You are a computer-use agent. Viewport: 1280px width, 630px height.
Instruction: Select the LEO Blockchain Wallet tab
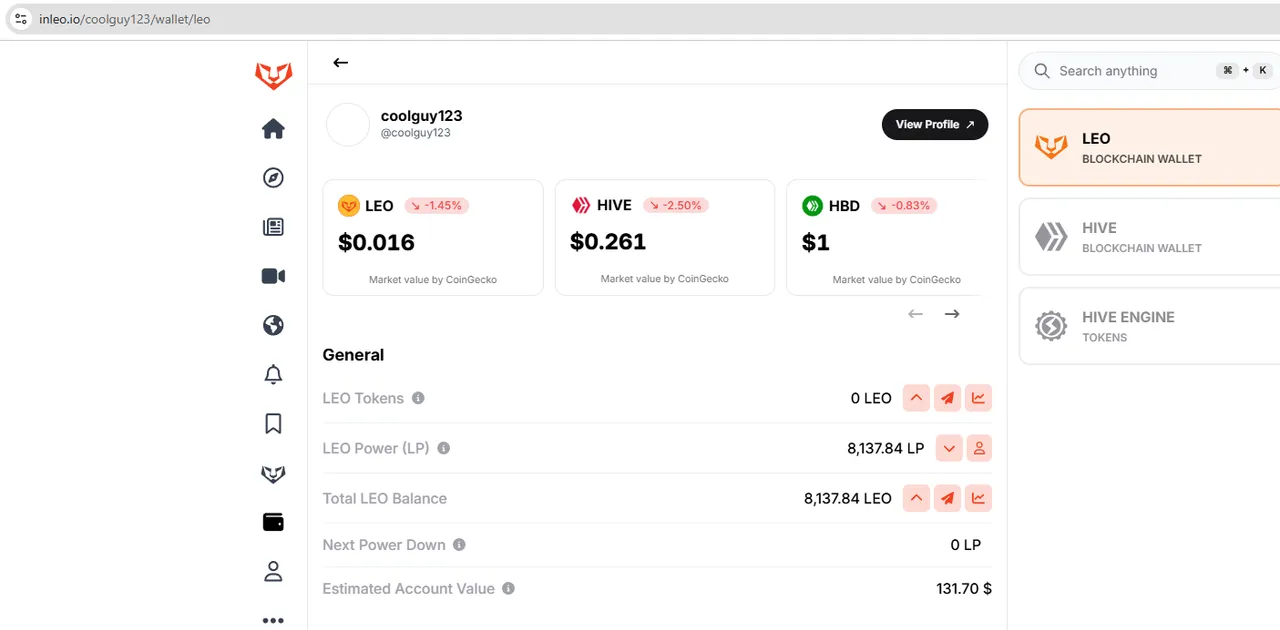coord(1150,148)
